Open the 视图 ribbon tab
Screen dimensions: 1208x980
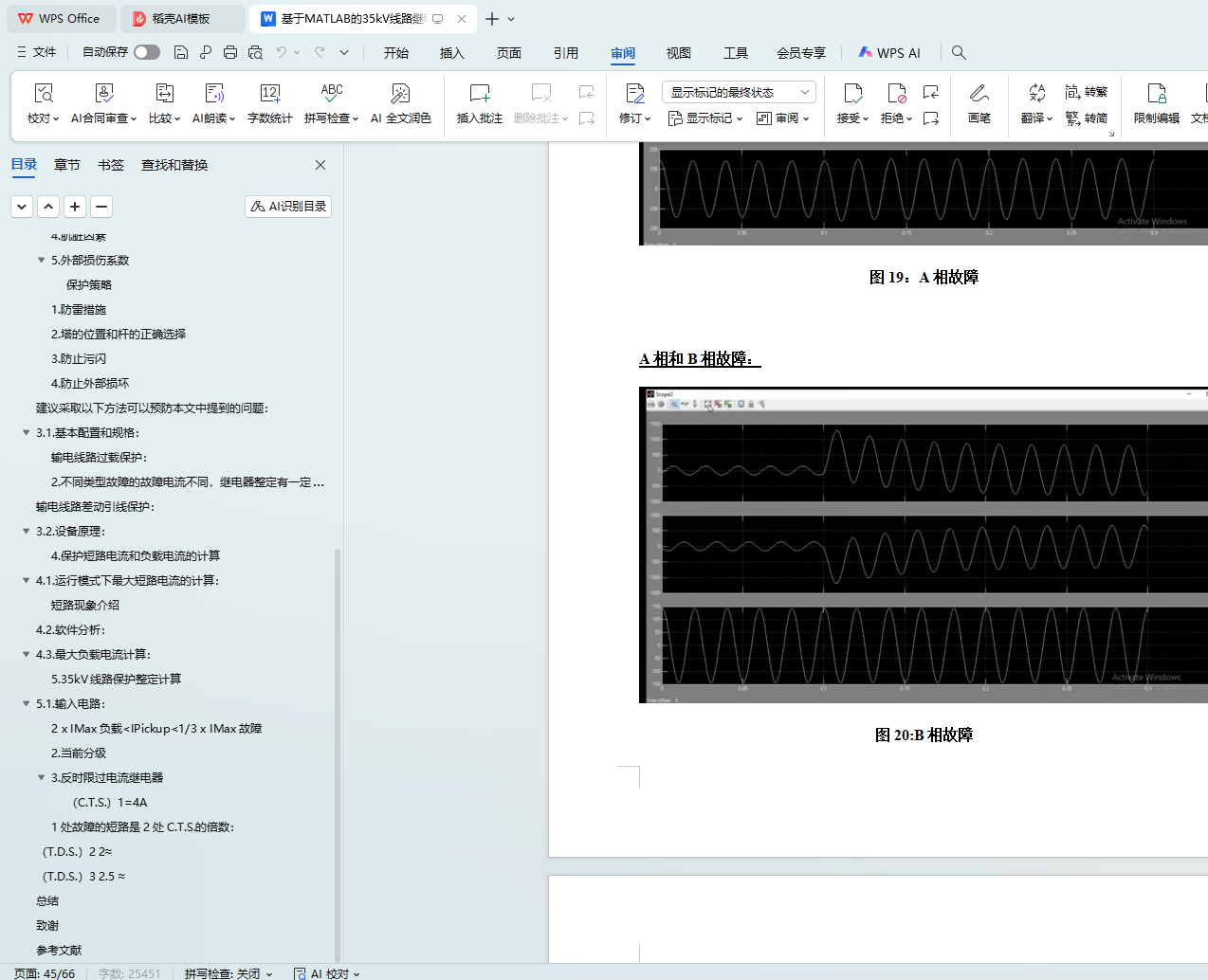[678, 53]
